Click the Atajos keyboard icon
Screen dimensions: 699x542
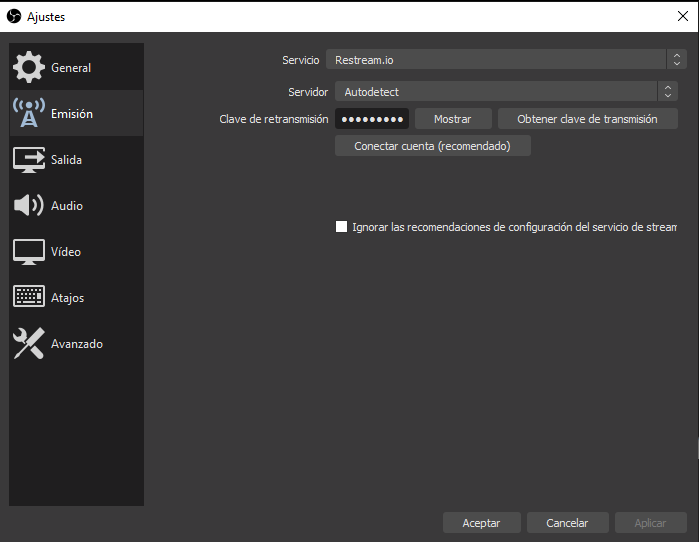point(29,296)
